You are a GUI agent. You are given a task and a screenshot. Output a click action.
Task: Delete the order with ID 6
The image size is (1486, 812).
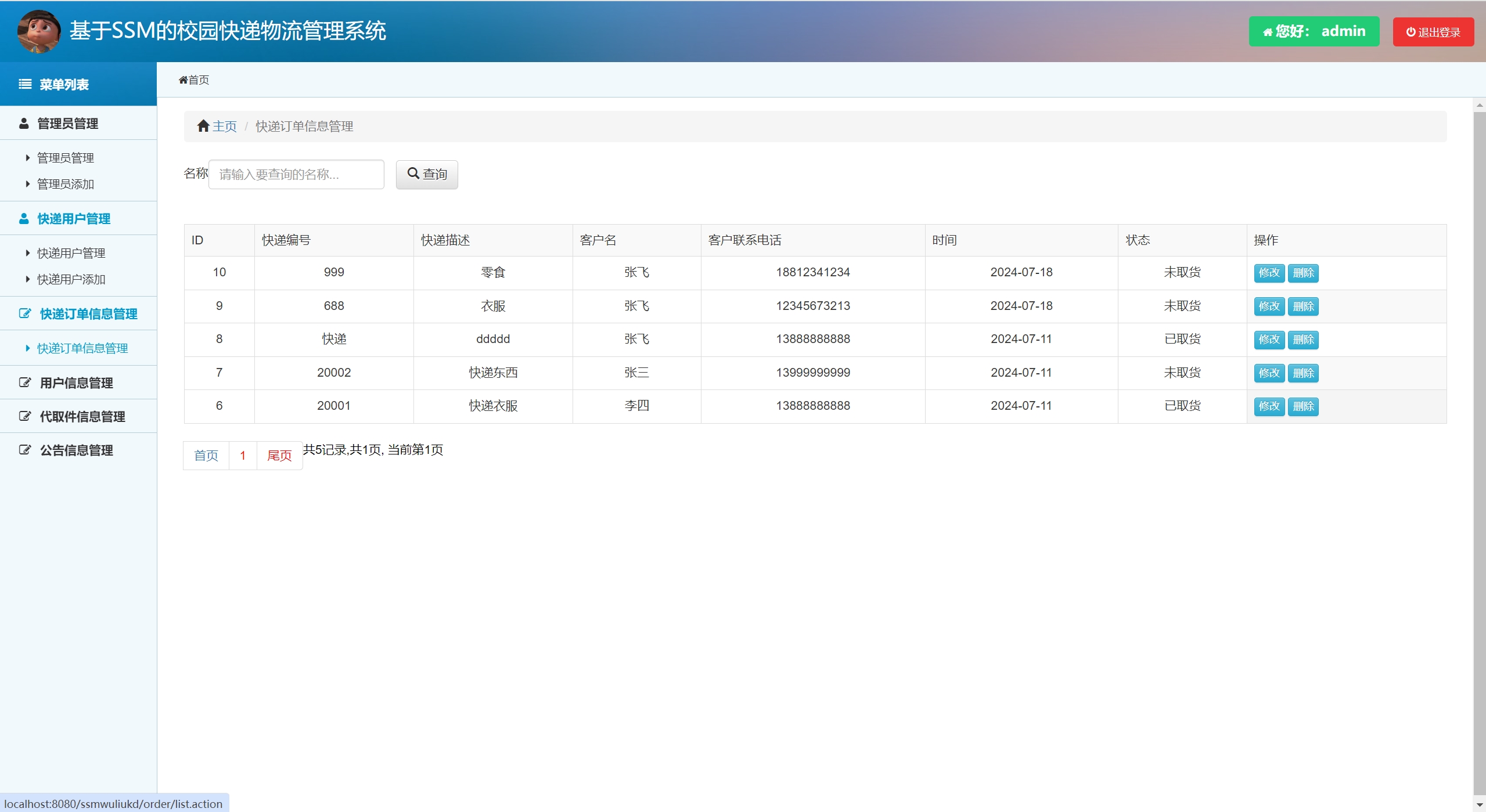coord(1303,407)
